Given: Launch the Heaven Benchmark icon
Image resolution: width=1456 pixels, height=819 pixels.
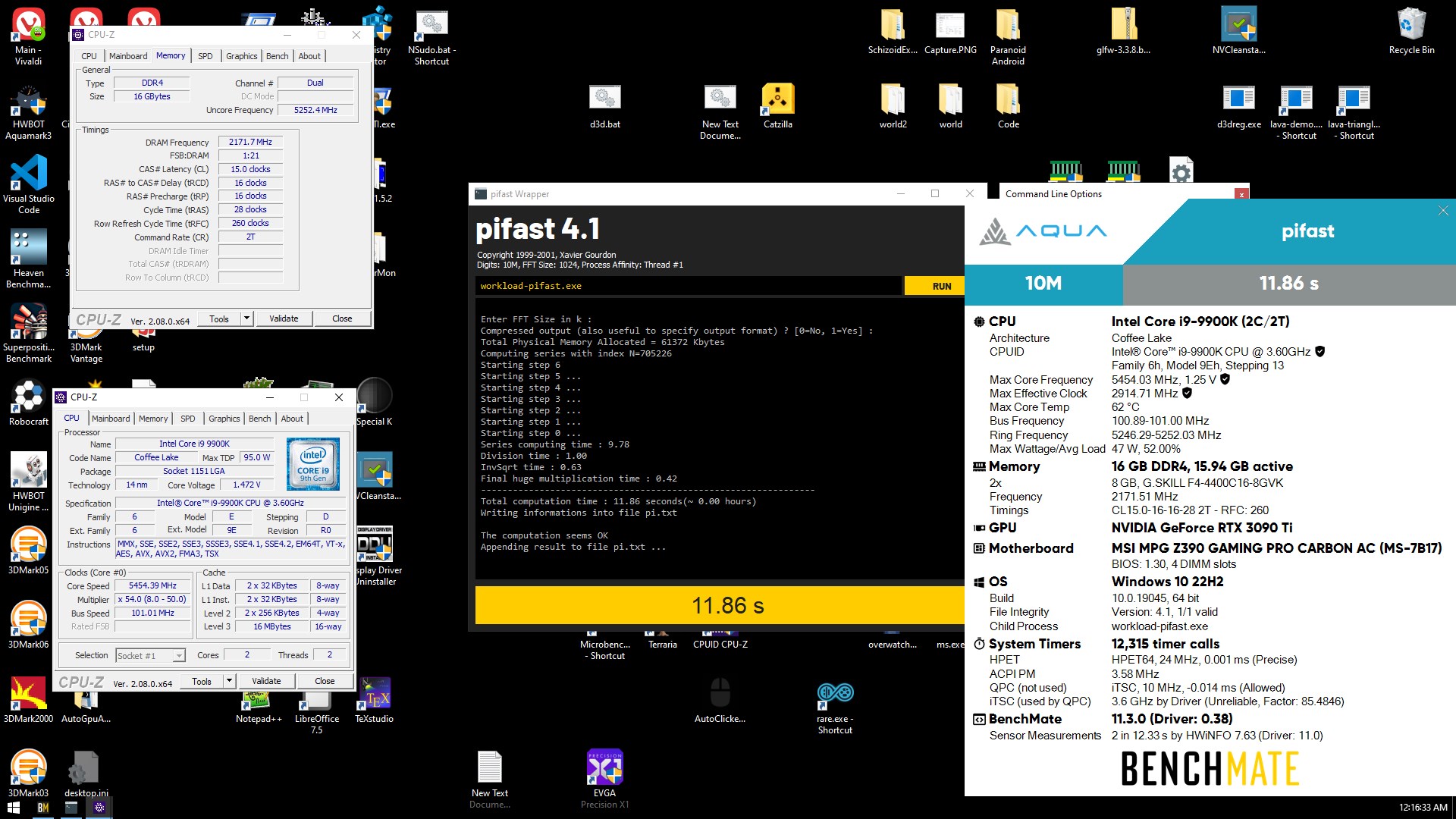Looking at the screenshot, I should pyautogui.click(x=29, y=259).
